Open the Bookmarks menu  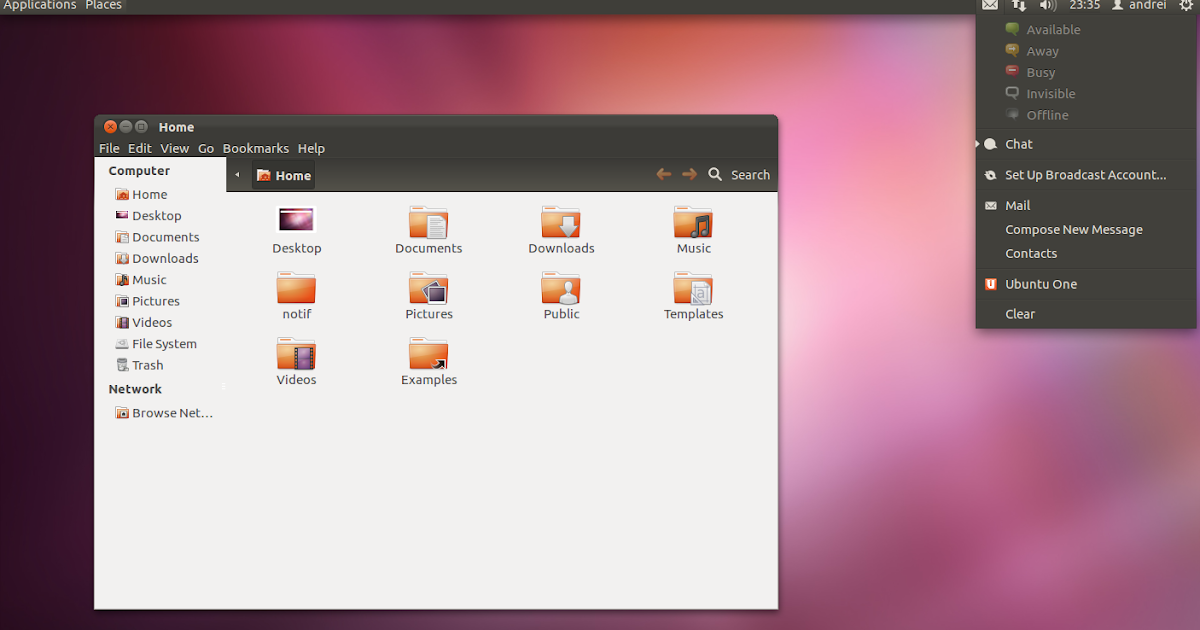[x=255, y=147]
